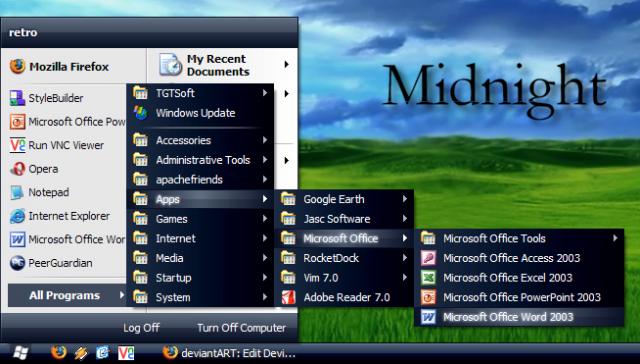Open the StyleBuilder icon
The image size is (640, 364).
[x=17, y=98]
